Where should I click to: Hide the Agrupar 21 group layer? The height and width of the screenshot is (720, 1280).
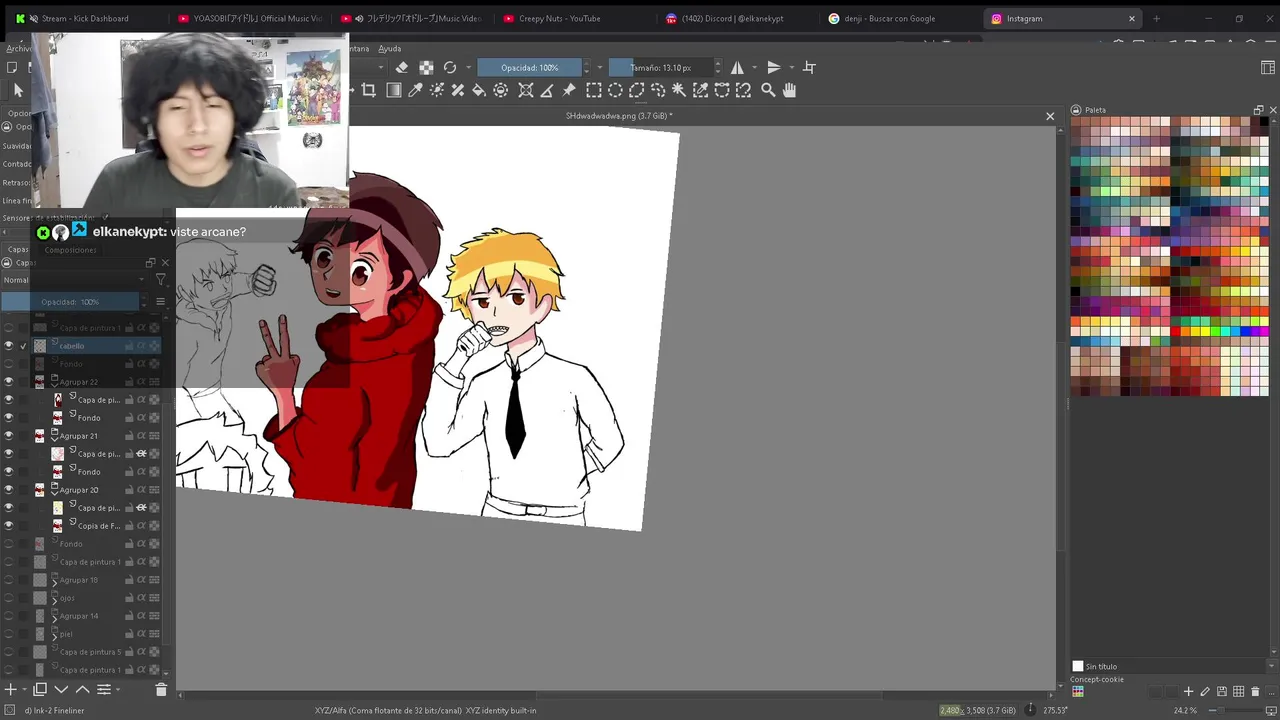click(x=9, y=436)
